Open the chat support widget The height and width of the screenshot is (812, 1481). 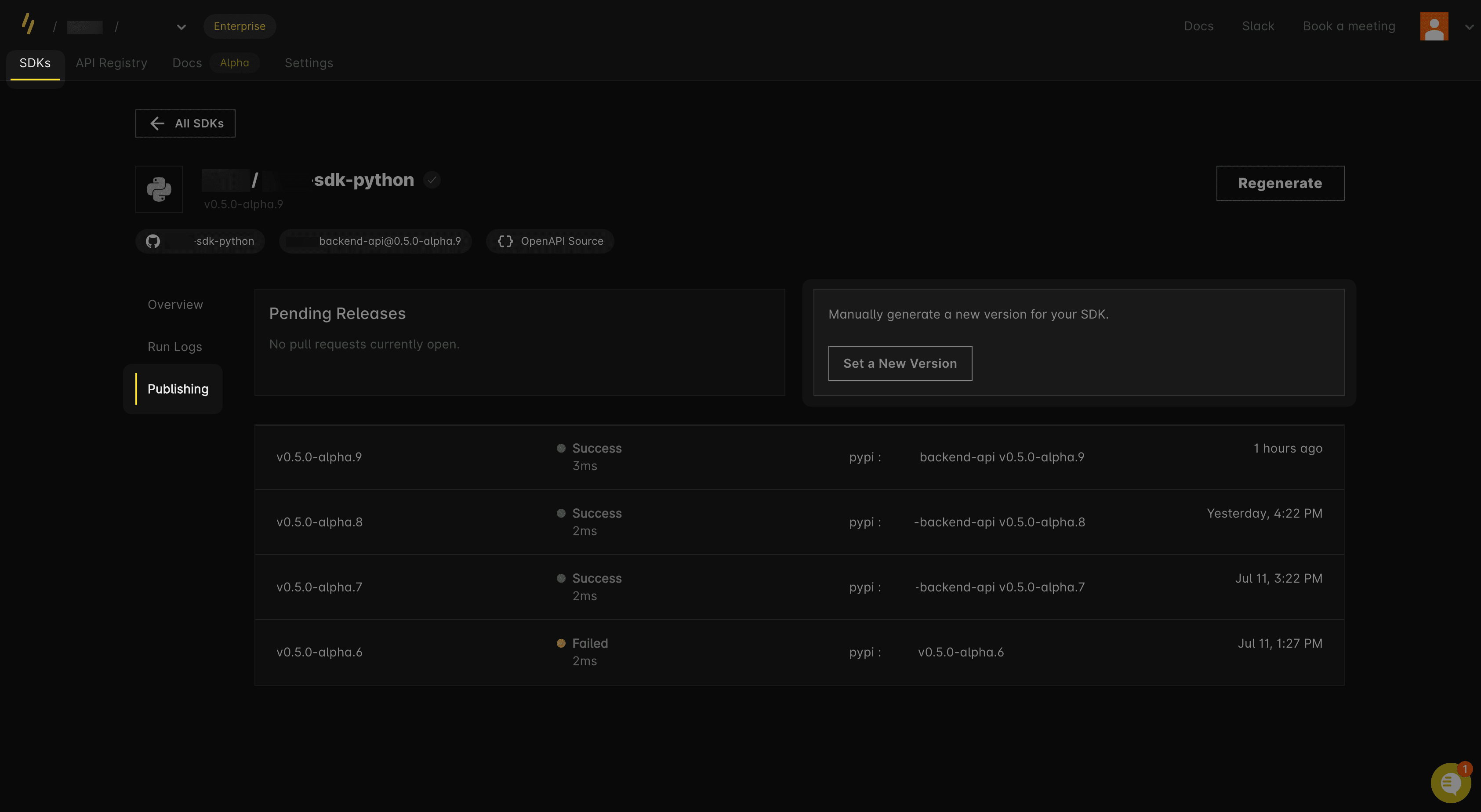click(1451, 782)
